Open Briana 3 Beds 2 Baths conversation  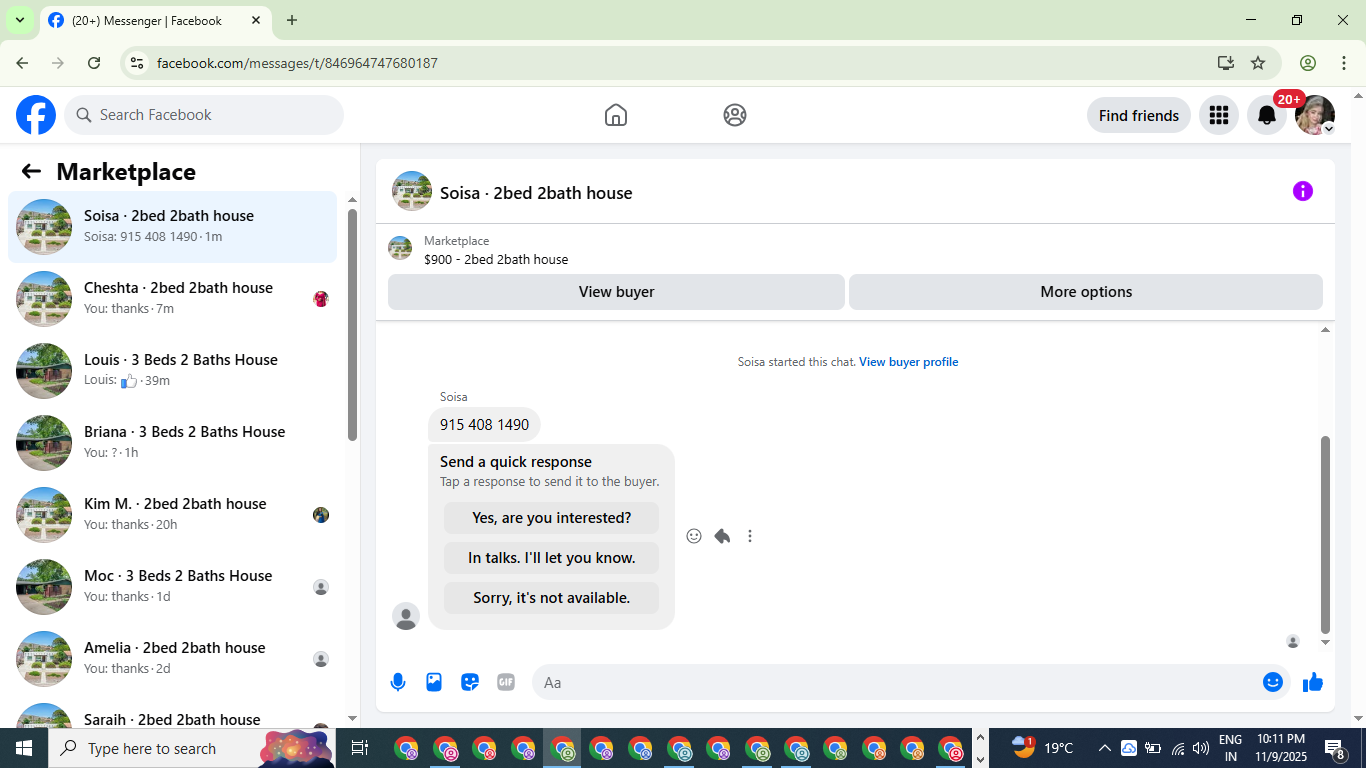click(x=172, y=443)
